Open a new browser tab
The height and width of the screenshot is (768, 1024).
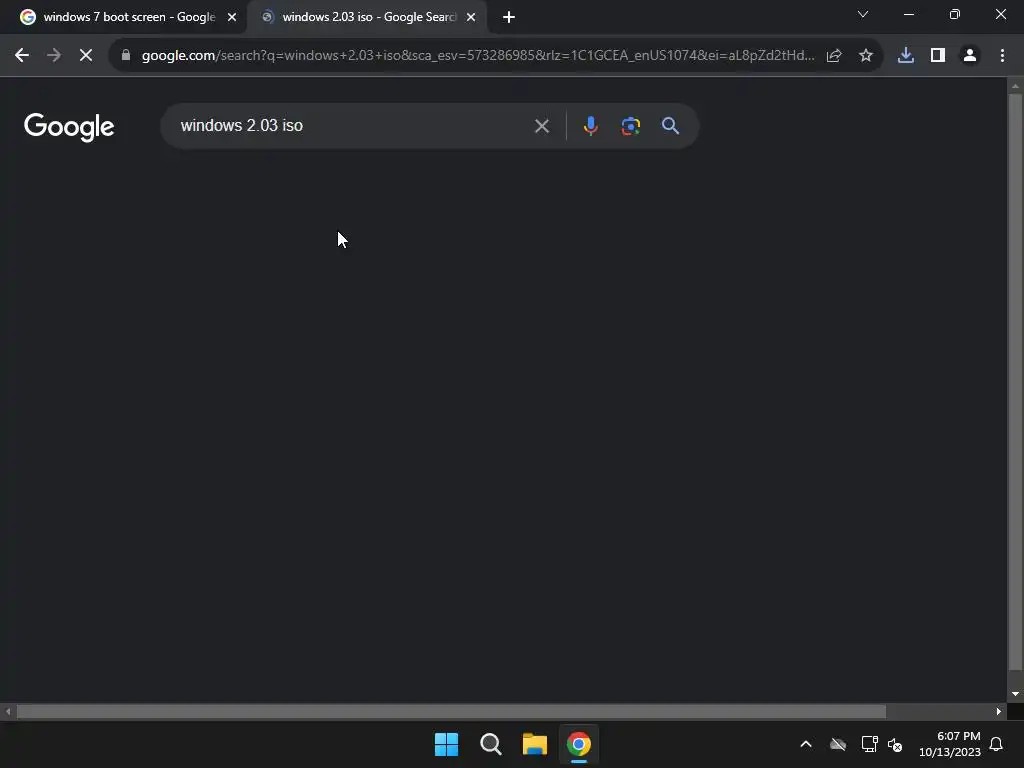509,18
